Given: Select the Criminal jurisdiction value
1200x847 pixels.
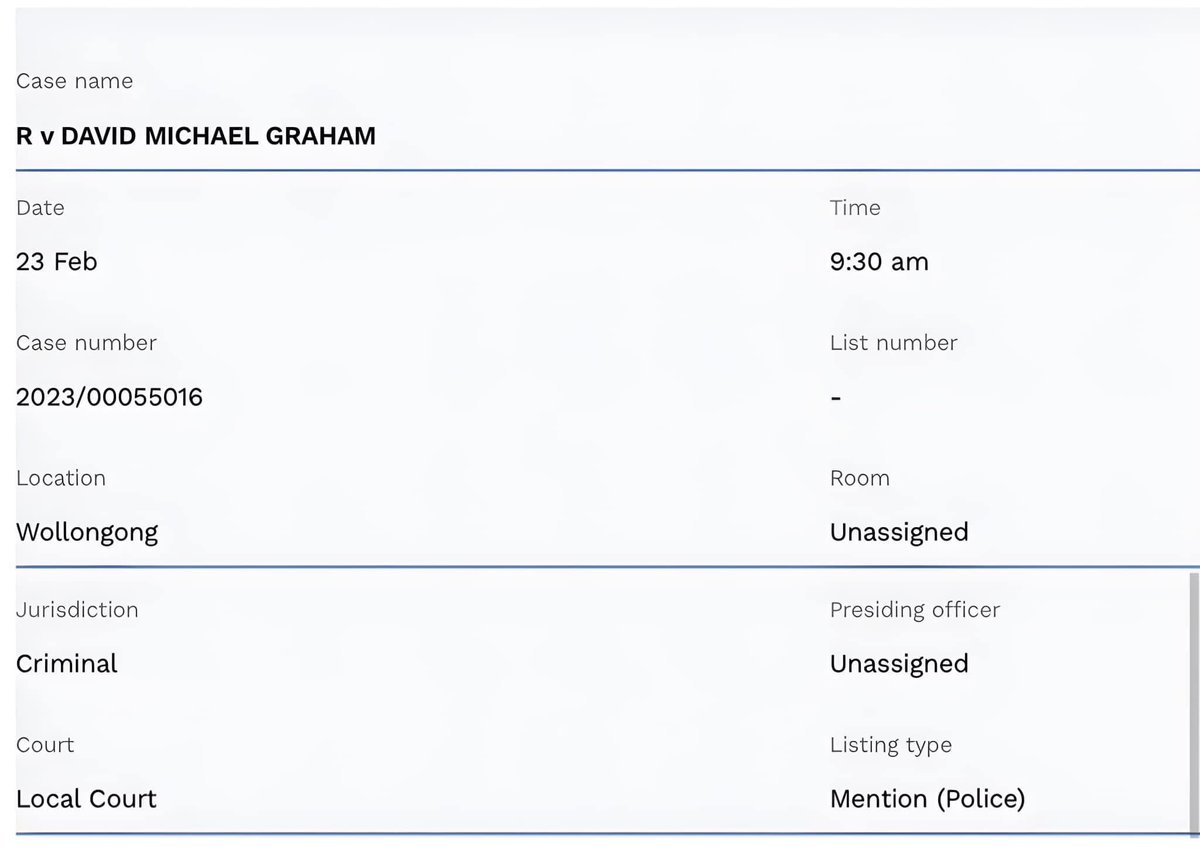Looking at the screenshot, I should tap(67, 664).
